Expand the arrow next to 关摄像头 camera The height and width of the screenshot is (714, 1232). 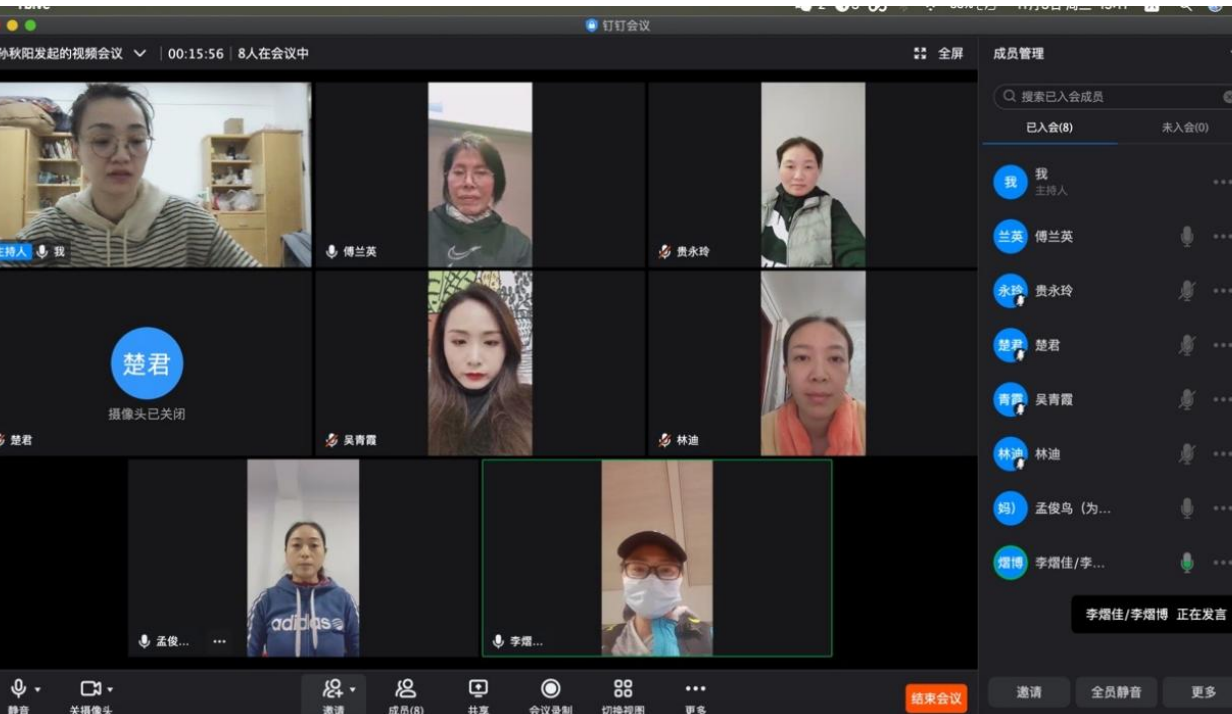[110, 690]
